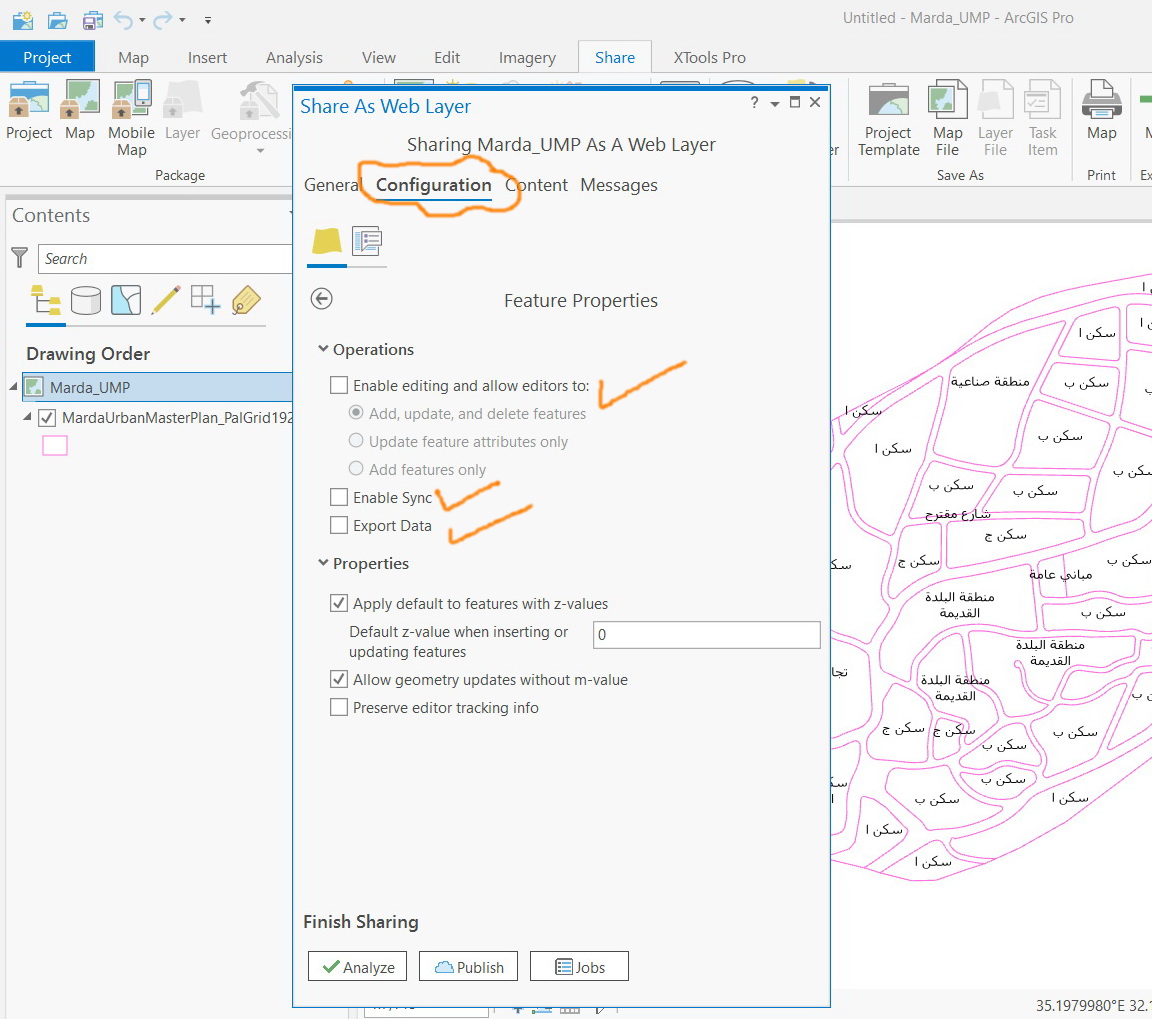This screenshot has height=1019, width=1152.
Task: Click the New Project icon in quick access toolbar
Action: [24, 20]
